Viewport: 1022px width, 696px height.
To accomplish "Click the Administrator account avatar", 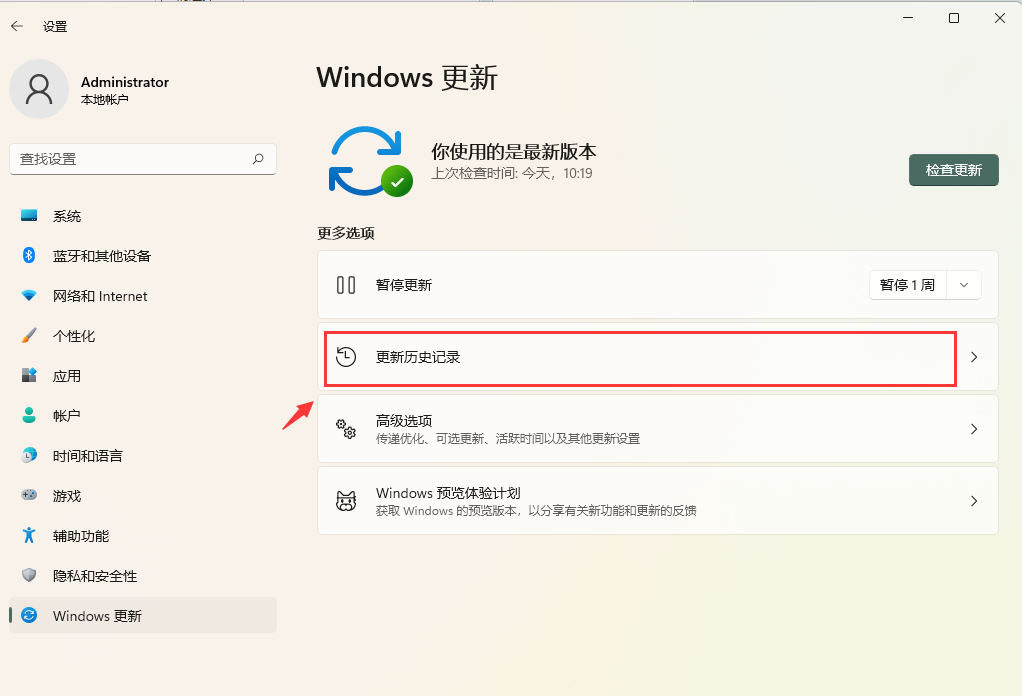I will click(x=39, y=89).
